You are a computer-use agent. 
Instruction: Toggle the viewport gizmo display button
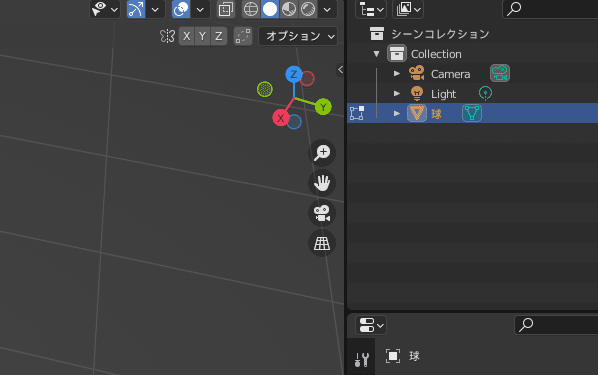pyautogui.click(x=136, y=9)
